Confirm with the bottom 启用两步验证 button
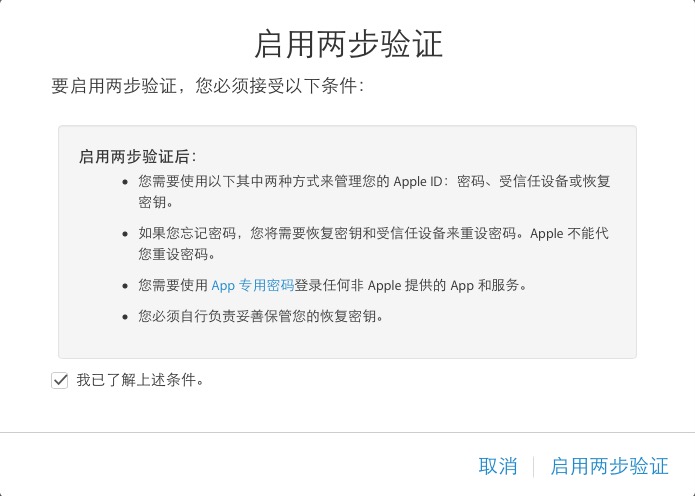This screenshot has height=496, width=695. 609,466
